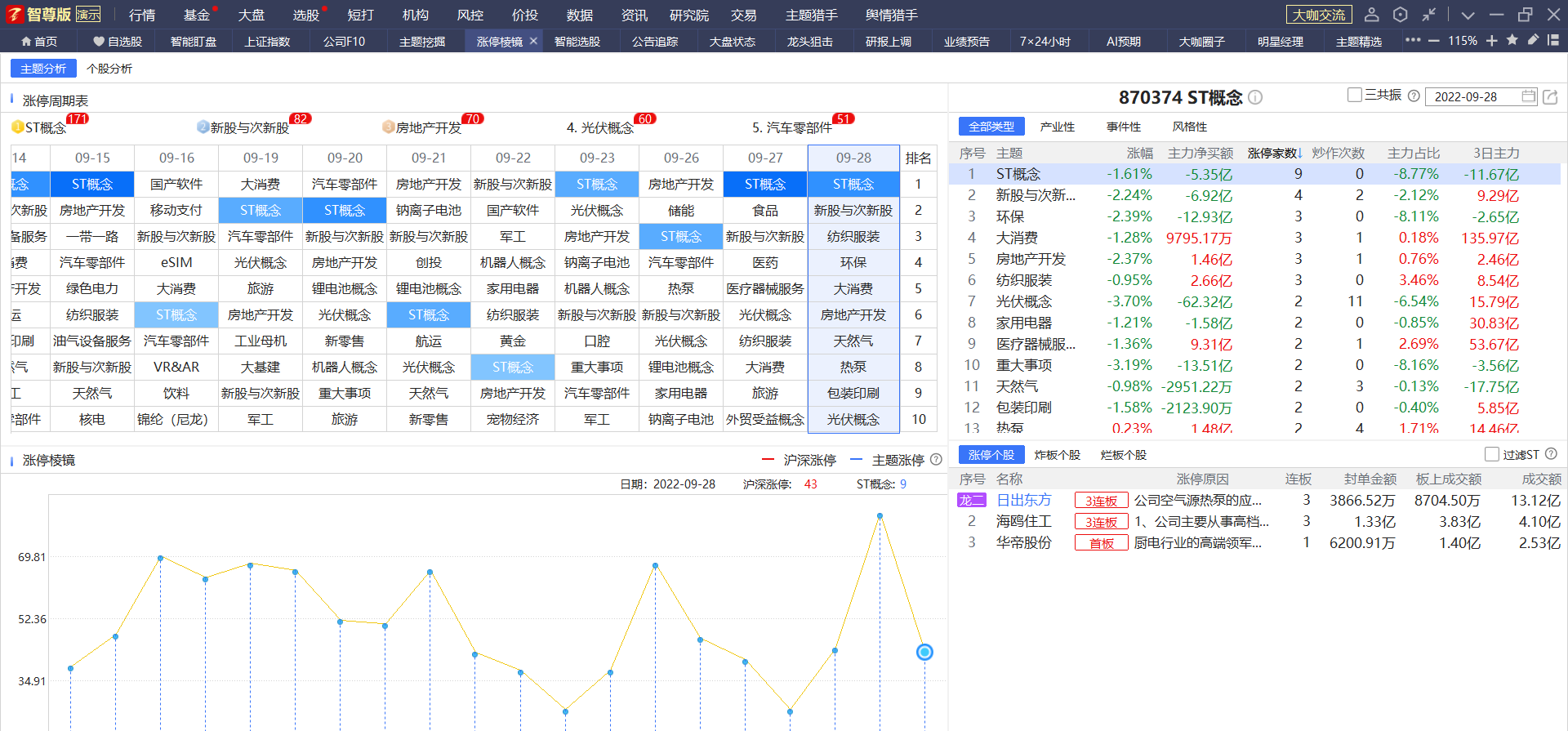Select the 烂板个股 tab
1568x731 pixels.
click(x=1124, y=455)
